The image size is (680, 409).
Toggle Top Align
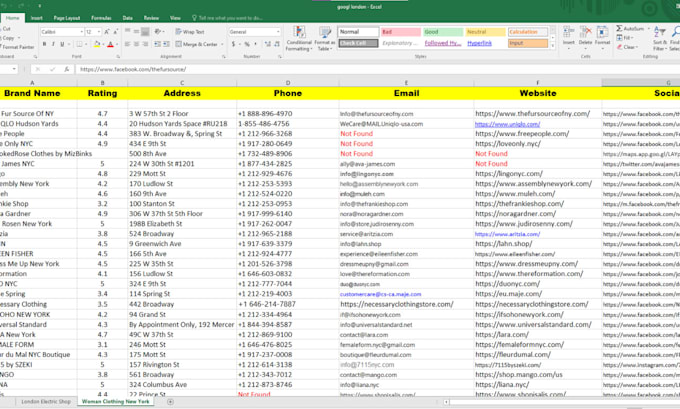(x=128, y=32)
